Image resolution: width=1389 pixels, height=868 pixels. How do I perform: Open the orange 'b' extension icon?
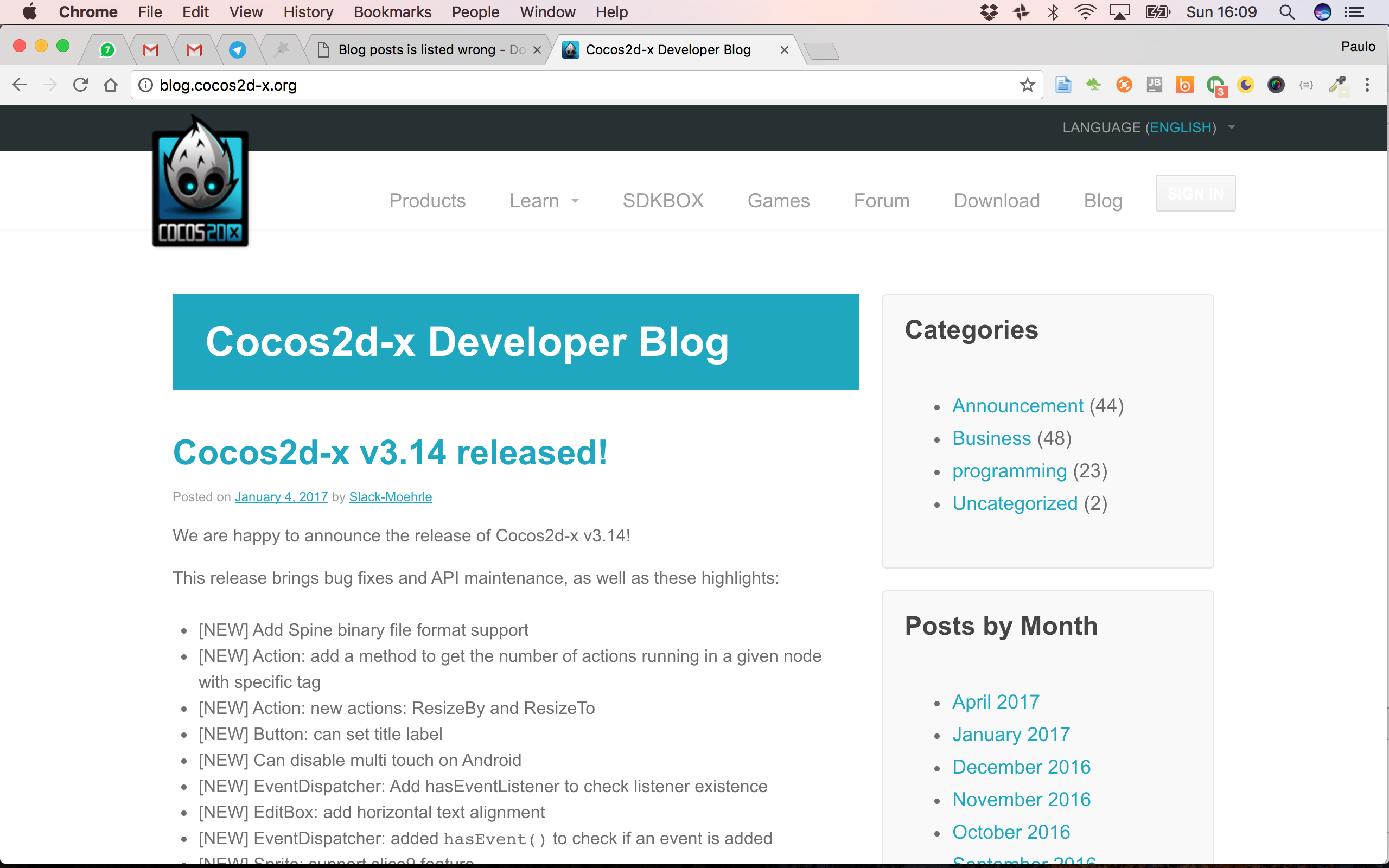1184,85
